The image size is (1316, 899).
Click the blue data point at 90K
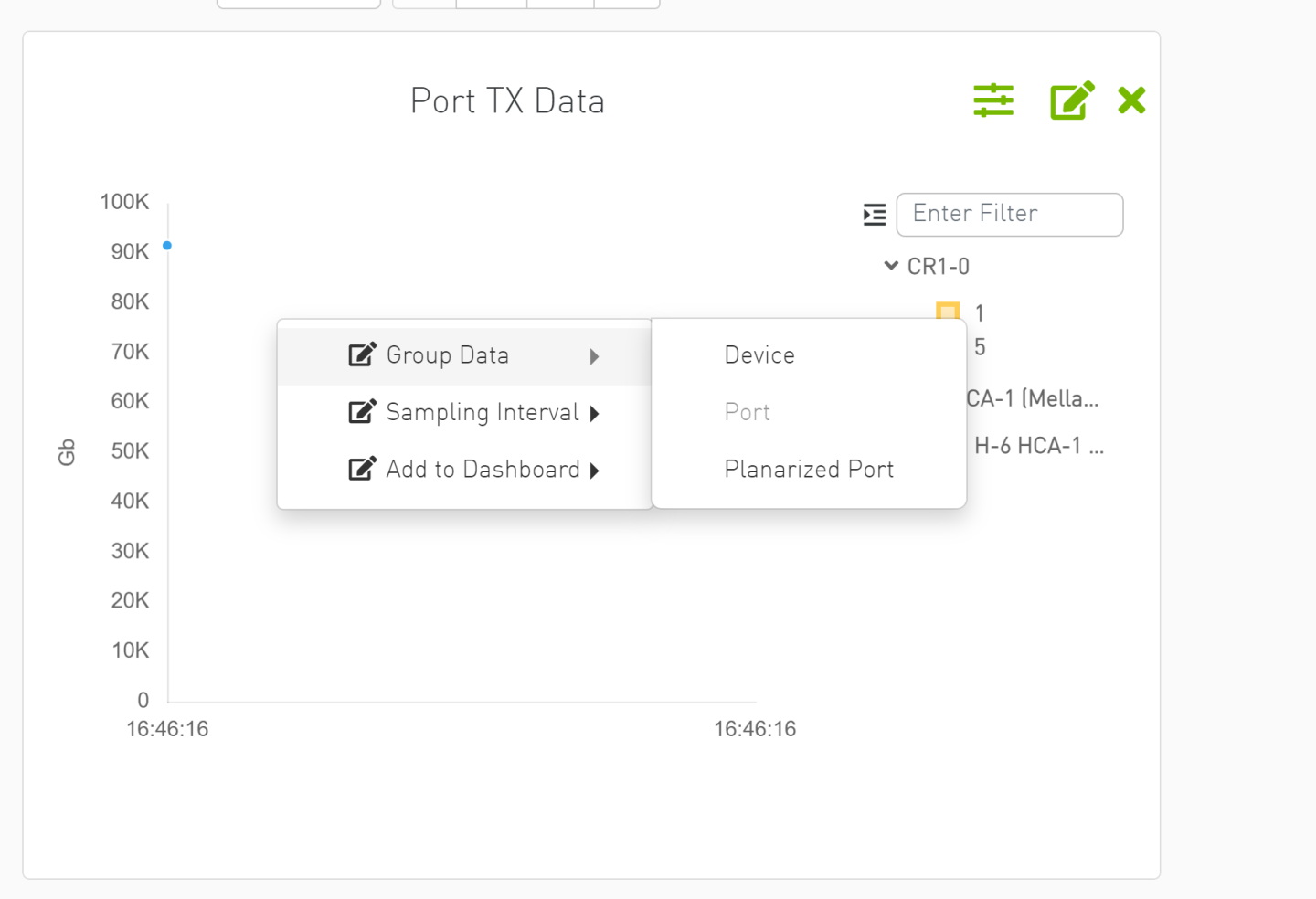[x=166, y=245]
